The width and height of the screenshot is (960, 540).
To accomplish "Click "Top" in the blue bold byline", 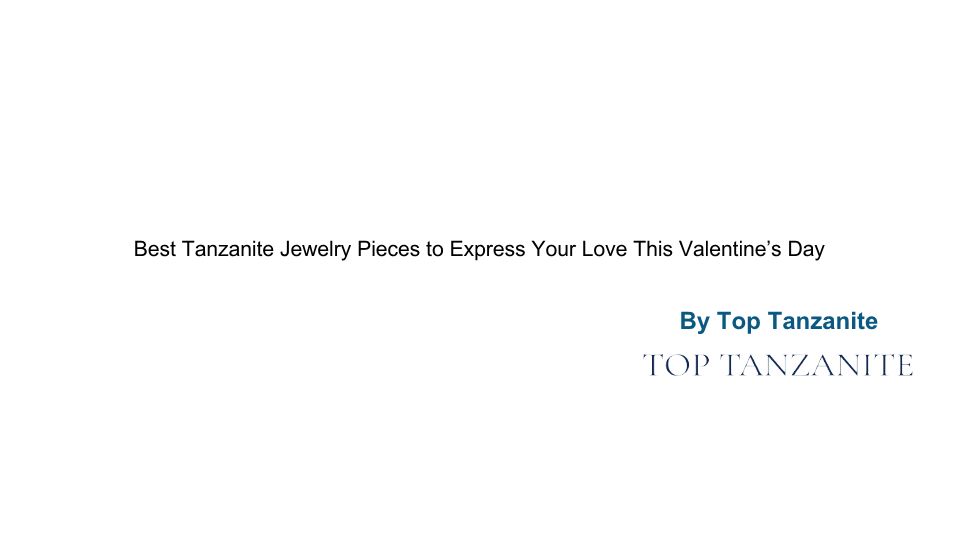I will coord(739,322).
